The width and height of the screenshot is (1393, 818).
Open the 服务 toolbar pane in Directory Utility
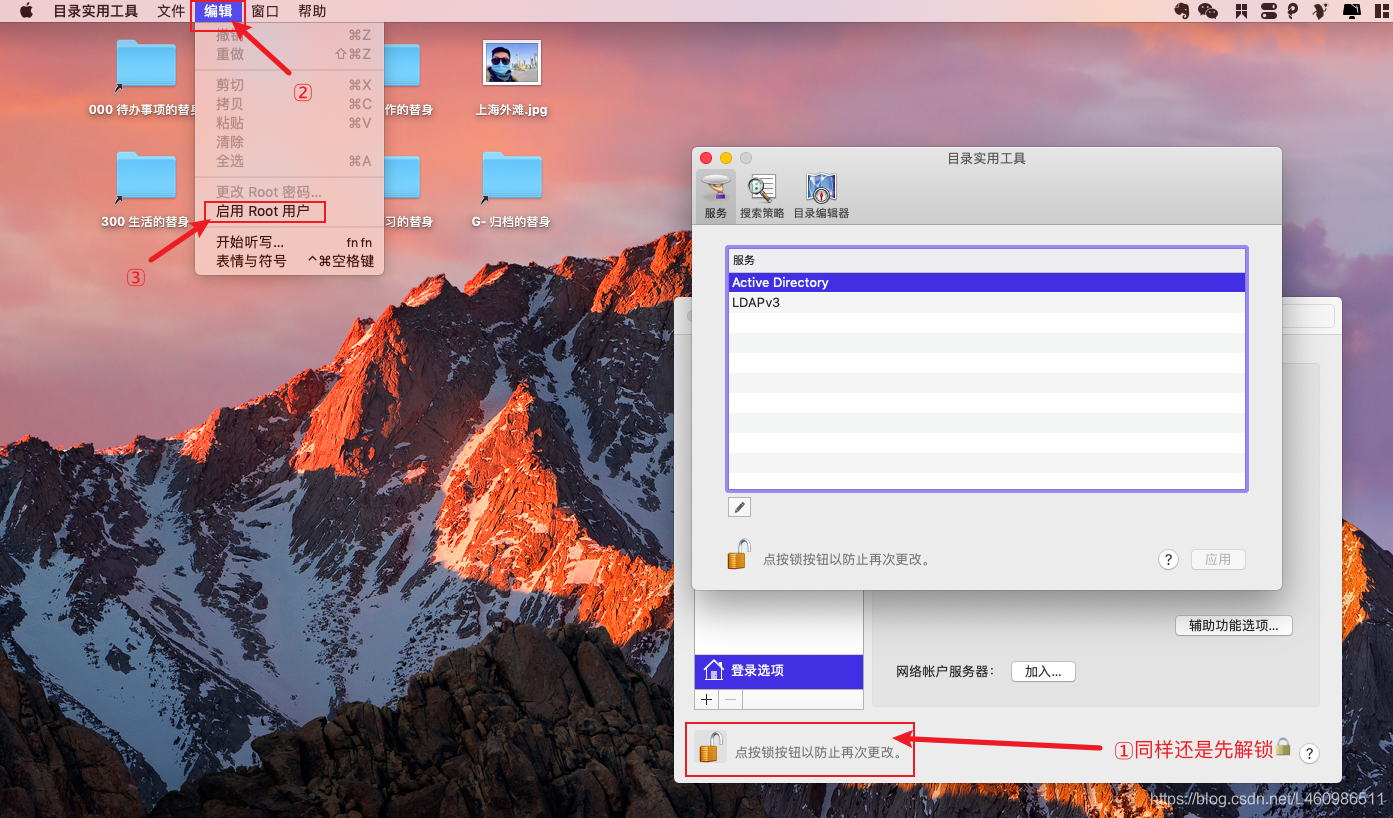point(715,196)
